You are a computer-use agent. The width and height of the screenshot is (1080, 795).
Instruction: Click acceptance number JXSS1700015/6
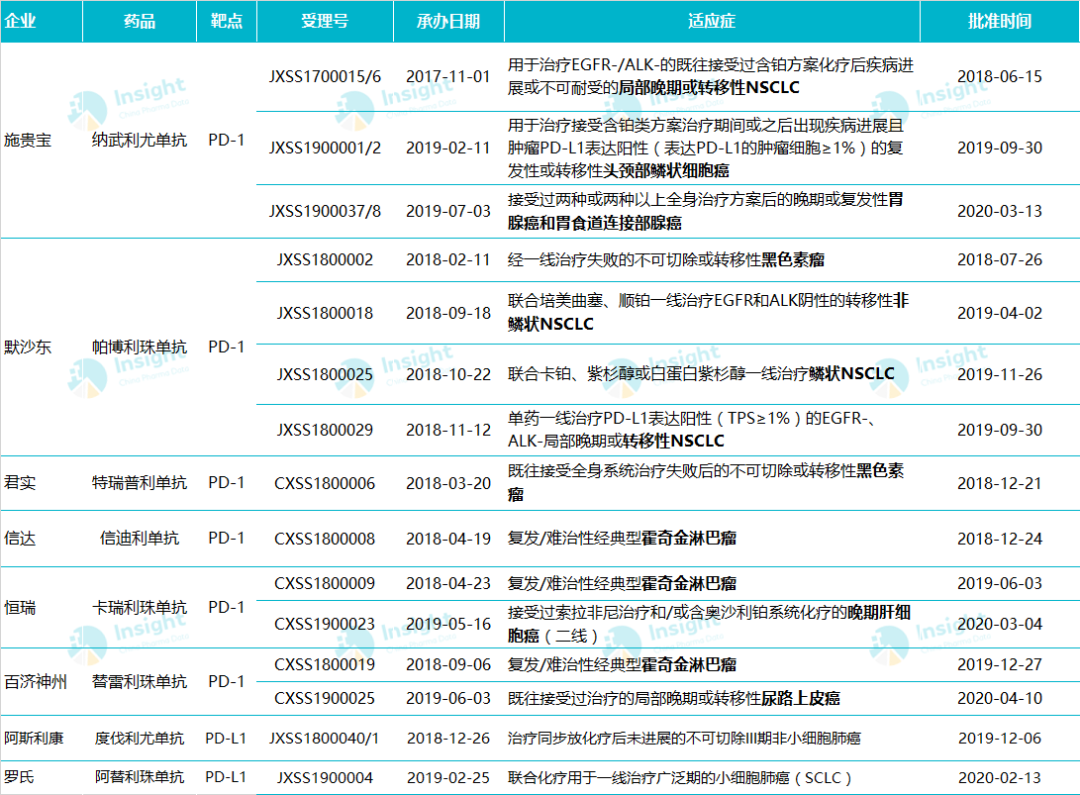coord(324,76)
